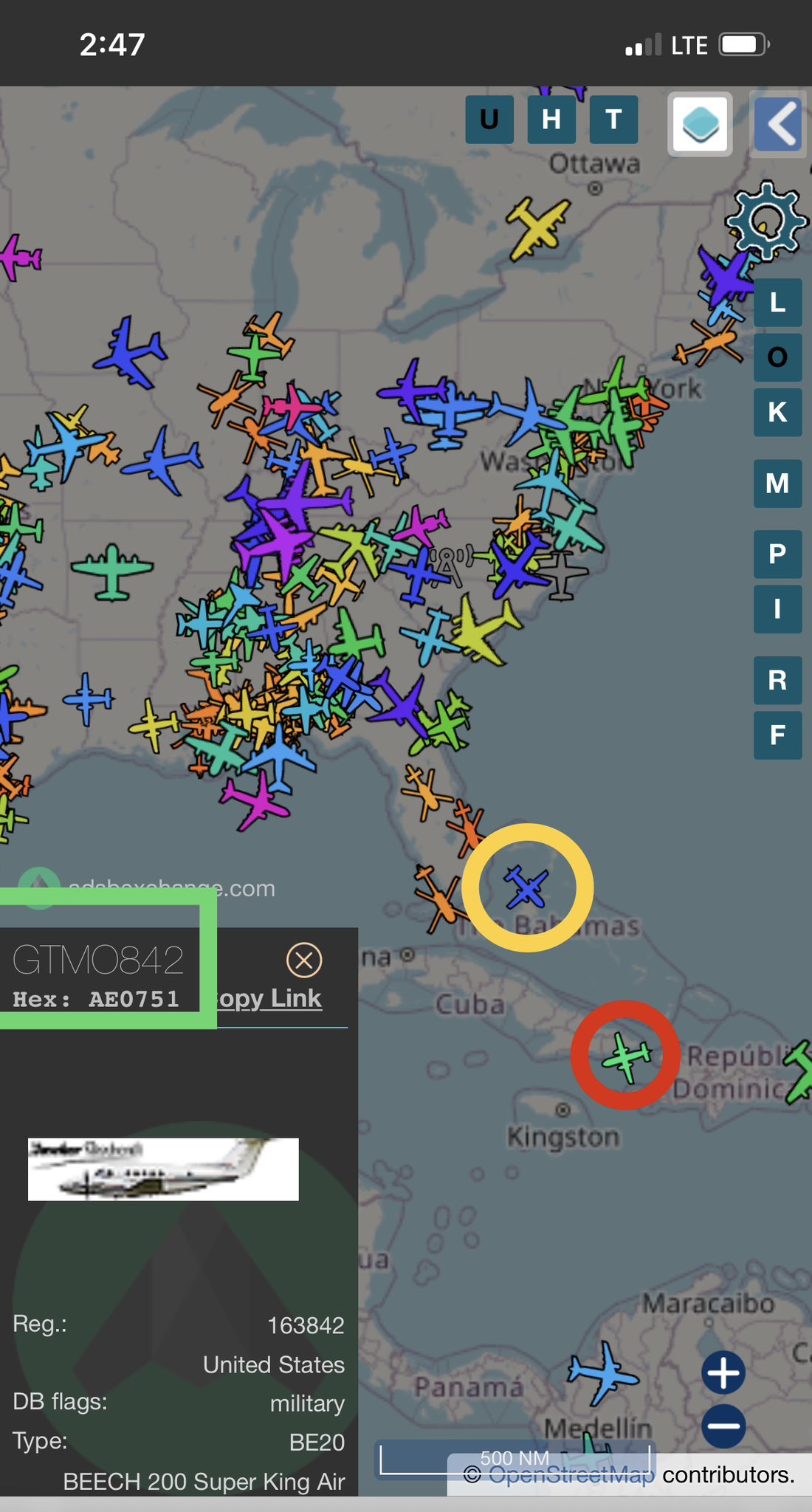Toggle the L labels button
The height and width of the screenshot is (1512, 812).
point(777,303)
